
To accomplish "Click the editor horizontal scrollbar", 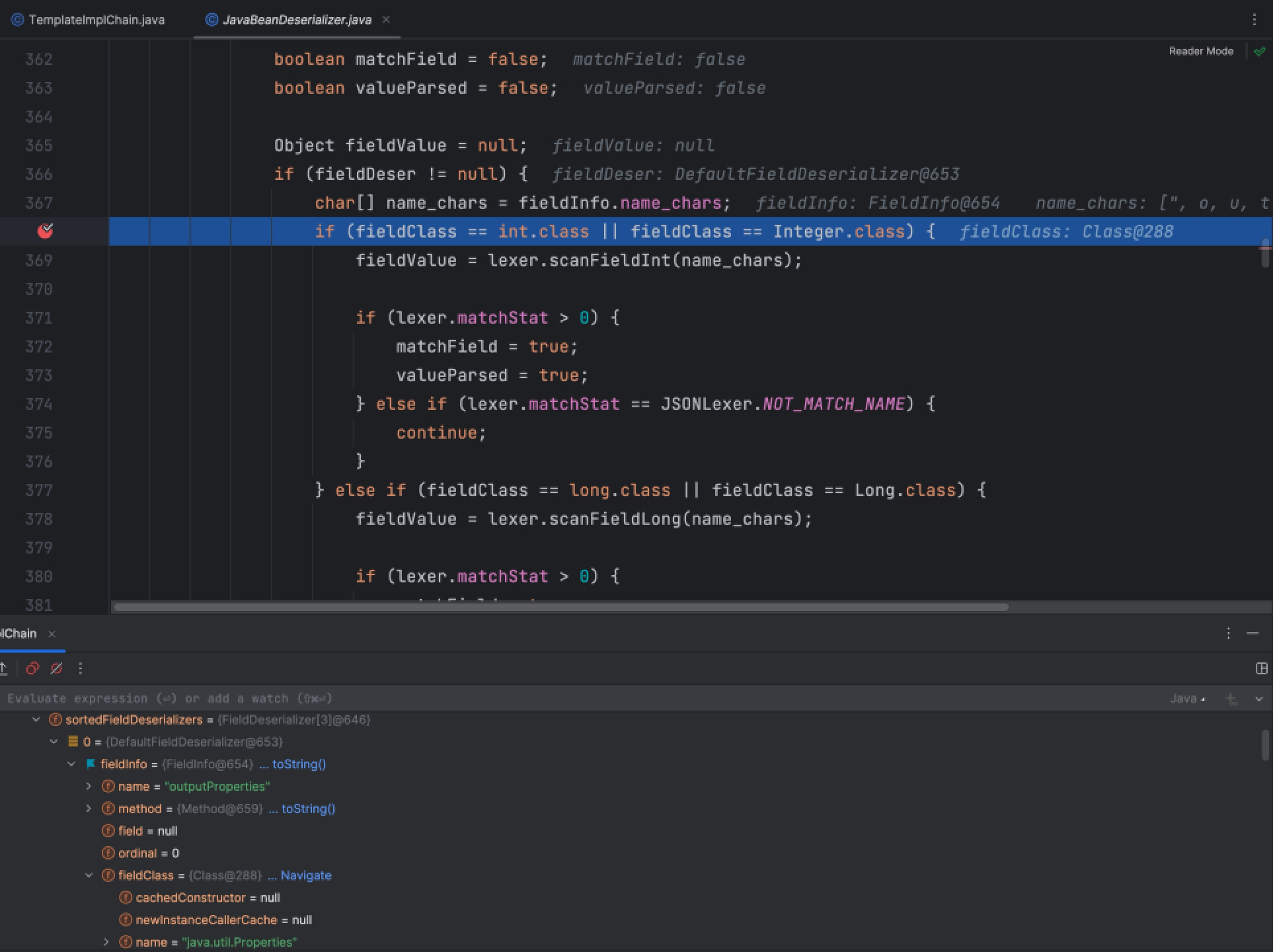I will coord(560,607).
